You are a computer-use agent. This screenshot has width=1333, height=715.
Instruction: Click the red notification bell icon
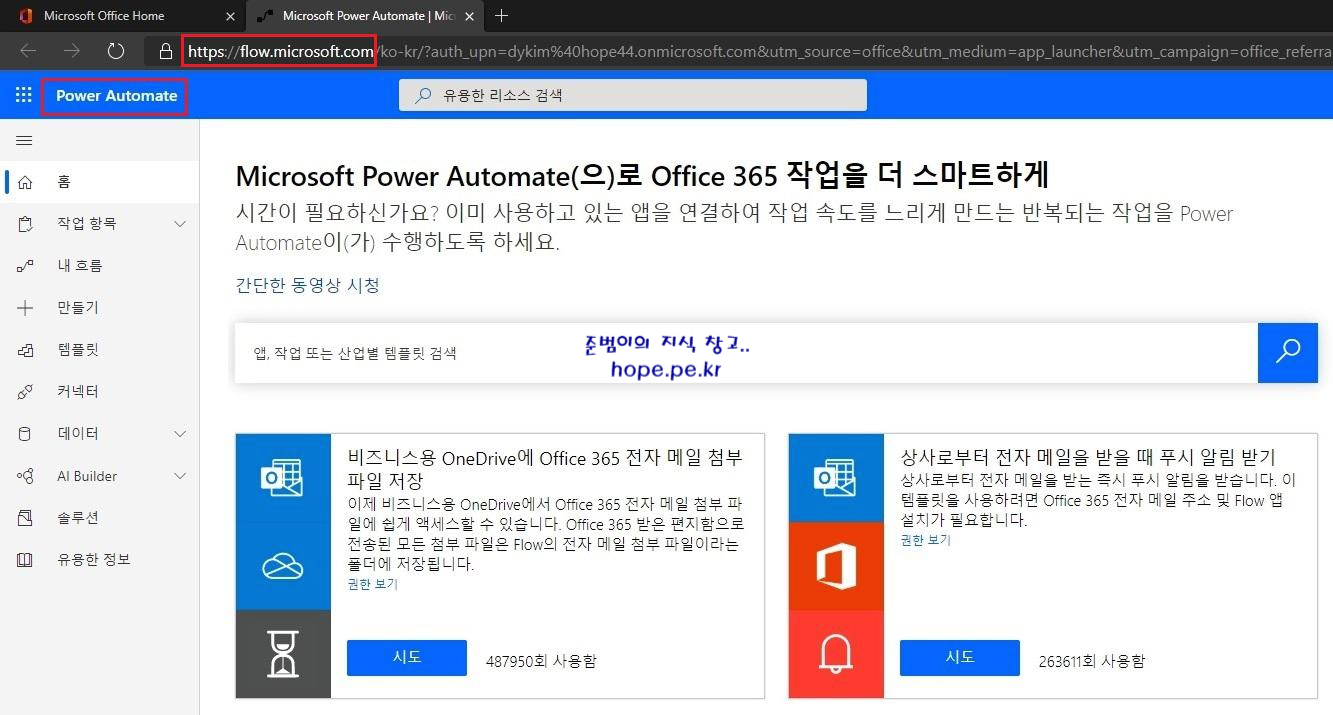(x=836, y=654)
